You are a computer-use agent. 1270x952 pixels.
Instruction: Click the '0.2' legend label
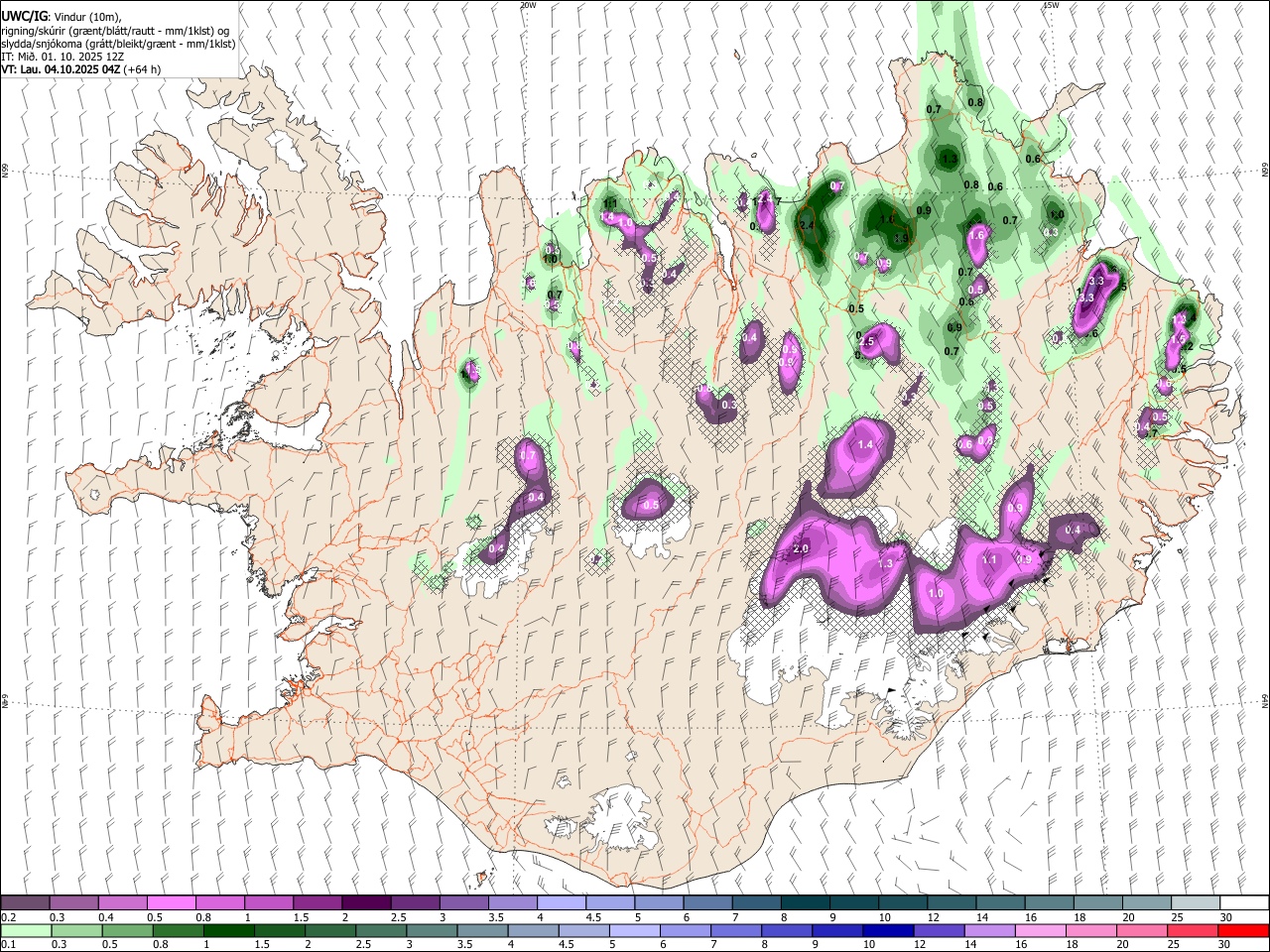tap(9, 917)
